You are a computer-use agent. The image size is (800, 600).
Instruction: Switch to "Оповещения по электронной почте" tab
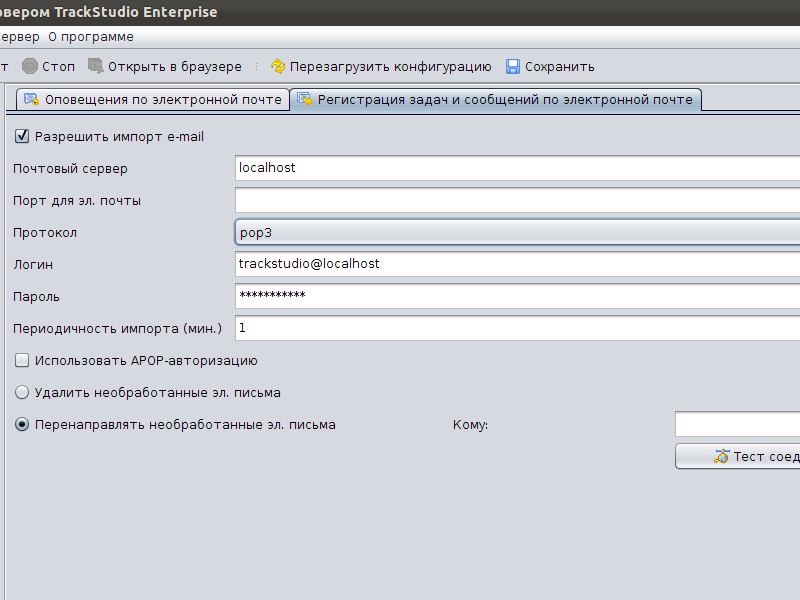(159, 100)
